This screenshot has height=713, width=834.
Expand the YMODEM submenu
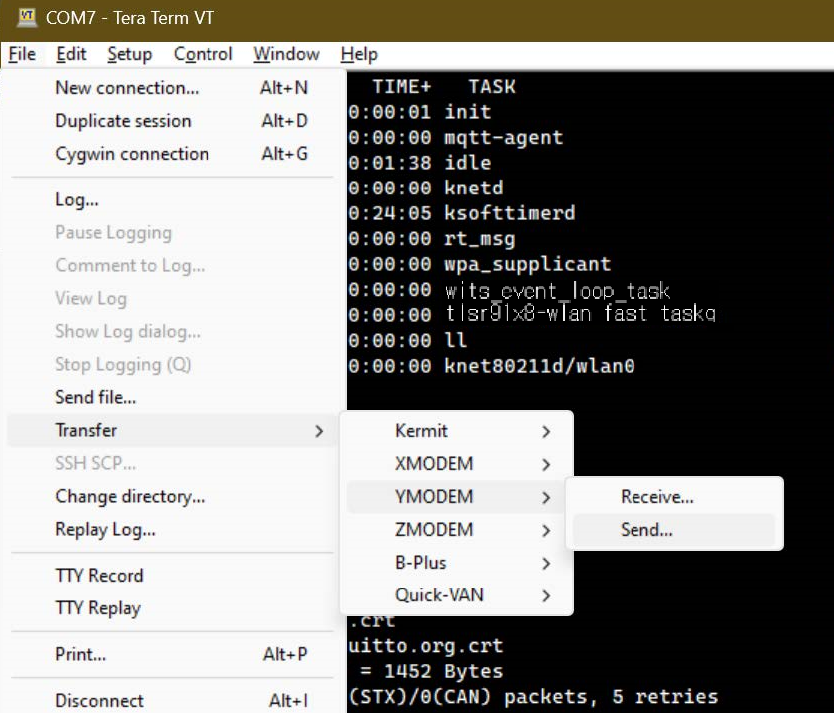point(456,497)
